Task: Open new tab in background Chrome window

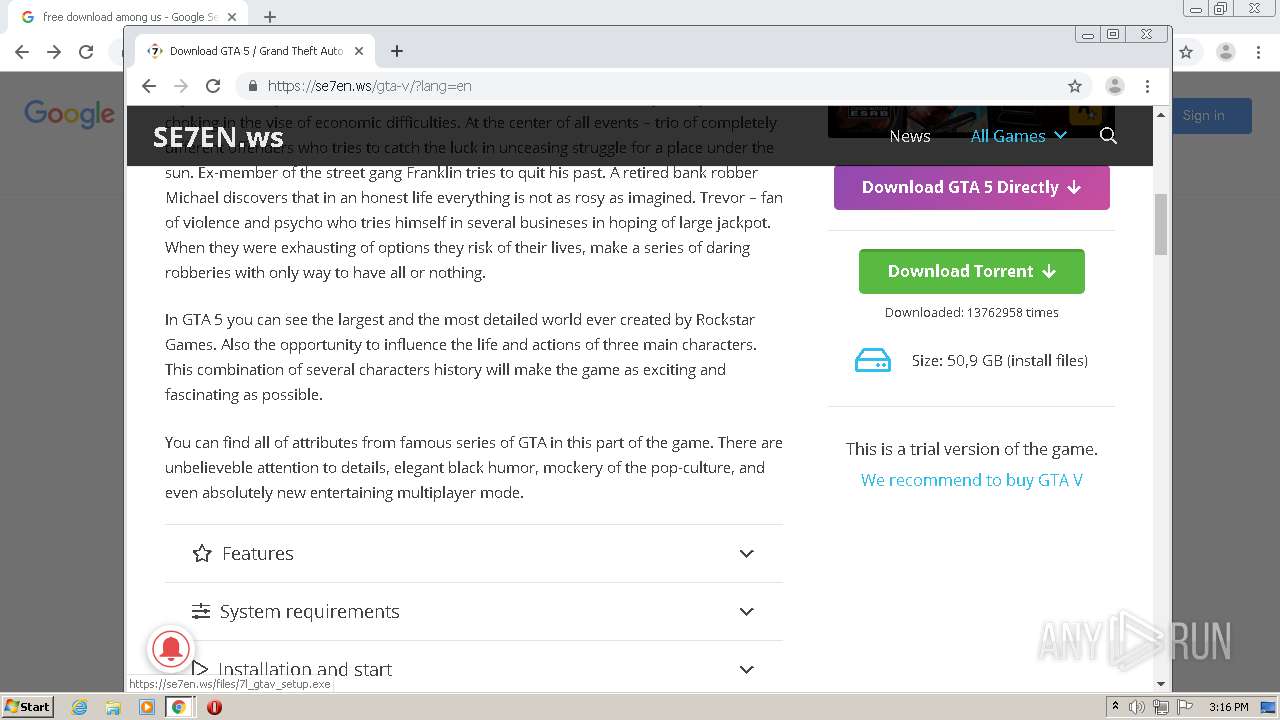Action: coord(269,17)
